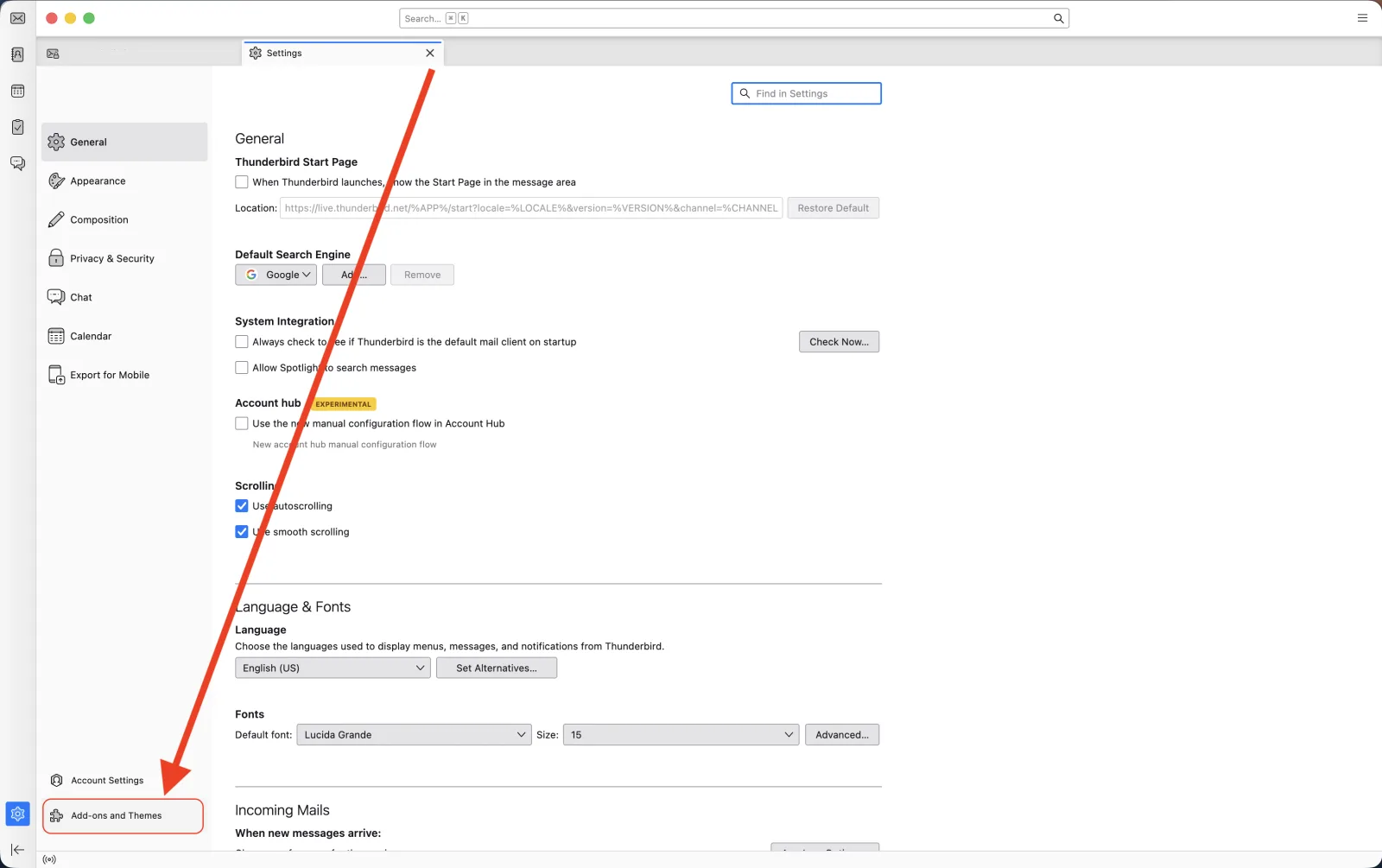Open the Calendar settings category
1382x868 pixels.
coord(124,336)
